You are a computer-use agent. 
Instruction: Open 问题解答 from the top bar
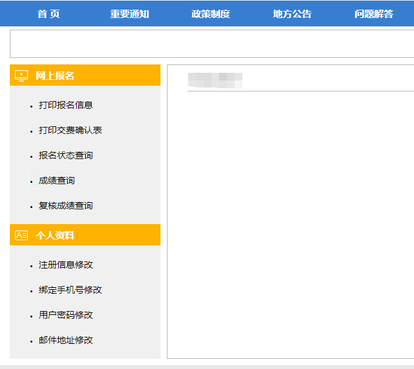click(x=374, y=14)
